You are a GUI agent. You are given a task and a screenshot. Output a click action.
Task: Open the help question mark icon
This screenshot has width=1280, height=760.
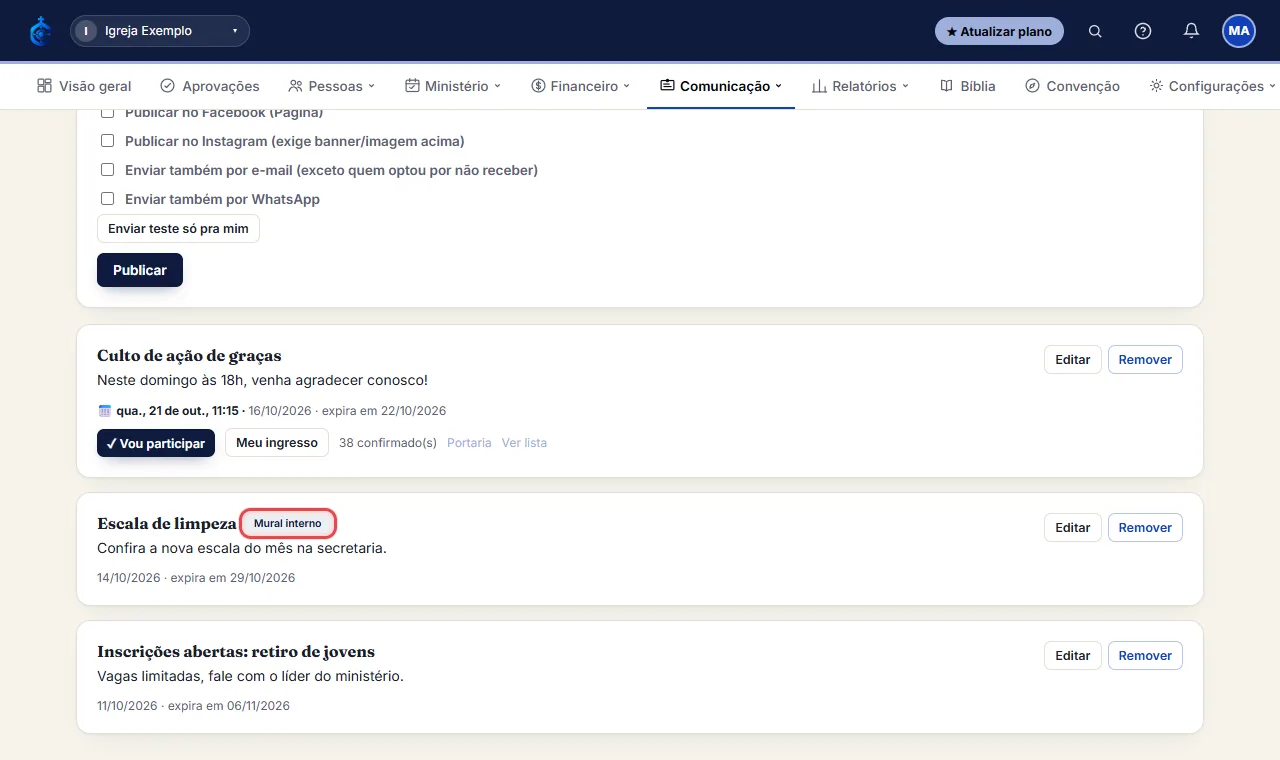[1143, 31]
